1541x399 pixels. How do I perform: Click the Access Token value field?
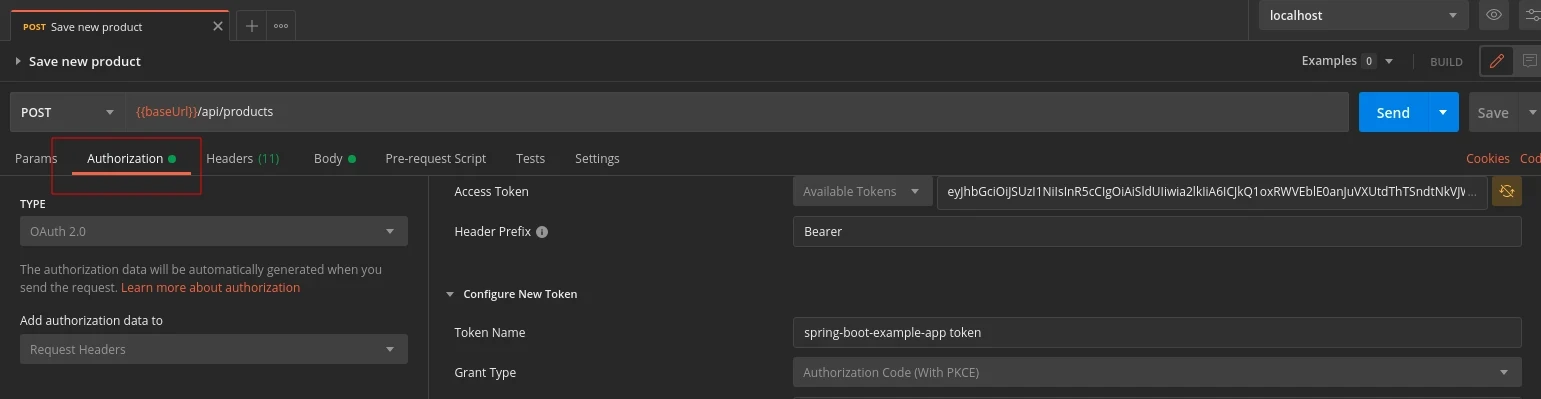click(x=1212, y=191)
